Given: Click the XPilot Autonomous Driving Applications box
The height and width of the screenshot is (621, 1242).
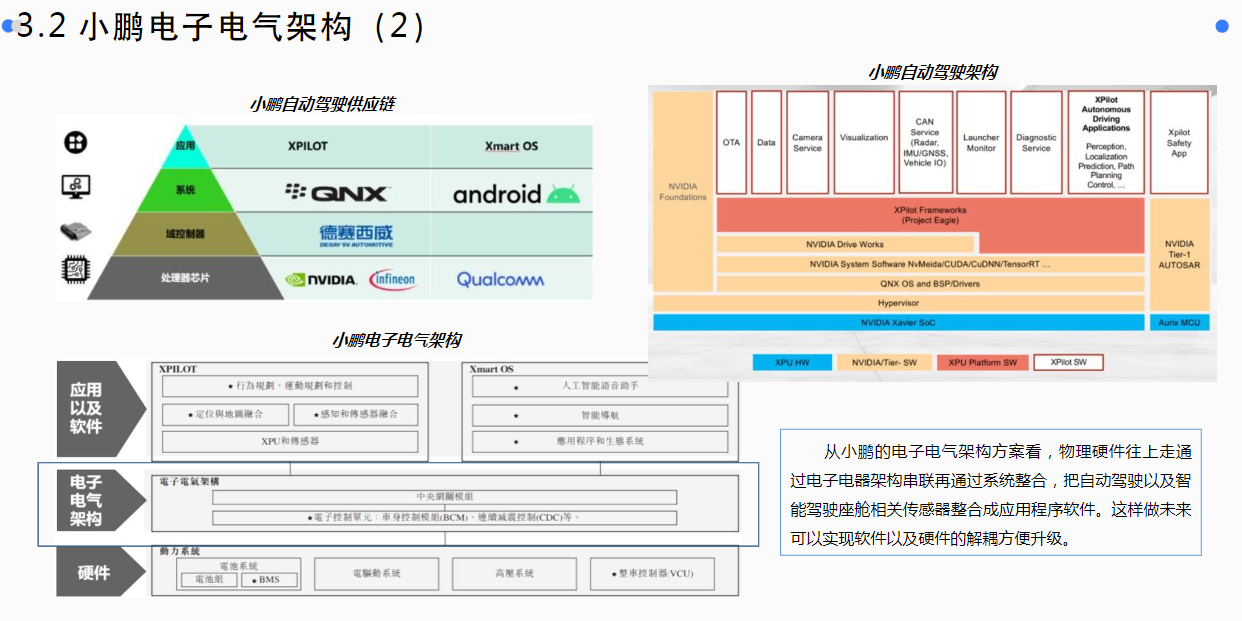Looking at the screenshot, I should click(x=1106, y=142).
